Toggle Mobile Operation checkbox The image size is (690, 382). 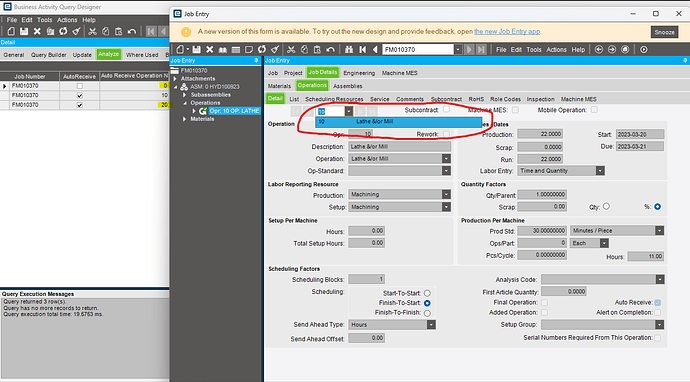tap(595, 110)
